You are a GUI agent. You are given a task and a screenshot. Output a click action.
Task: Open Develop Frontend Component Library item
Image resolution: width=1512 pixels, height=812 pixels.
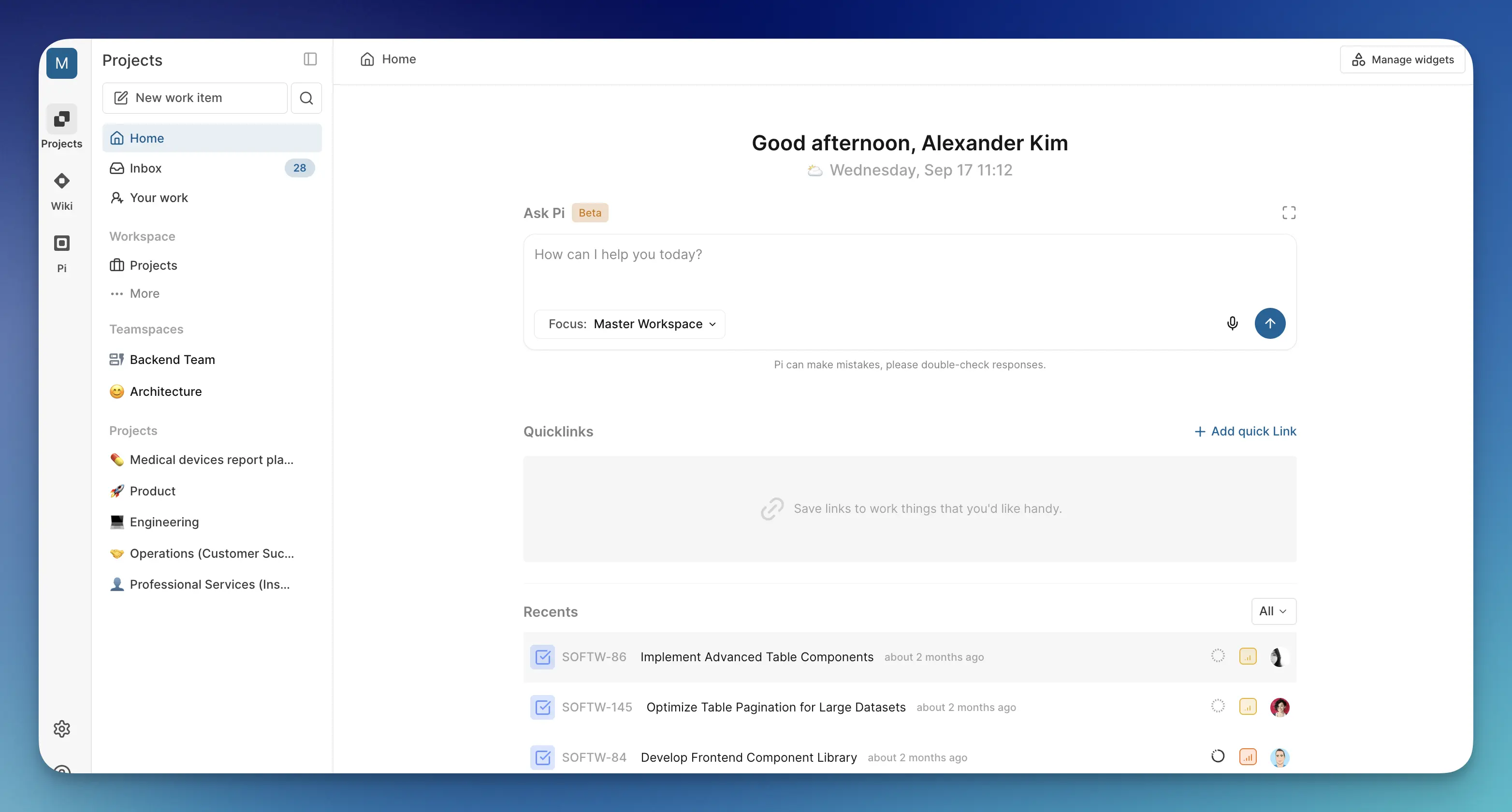pyautogui.click(x=748, y=757)
